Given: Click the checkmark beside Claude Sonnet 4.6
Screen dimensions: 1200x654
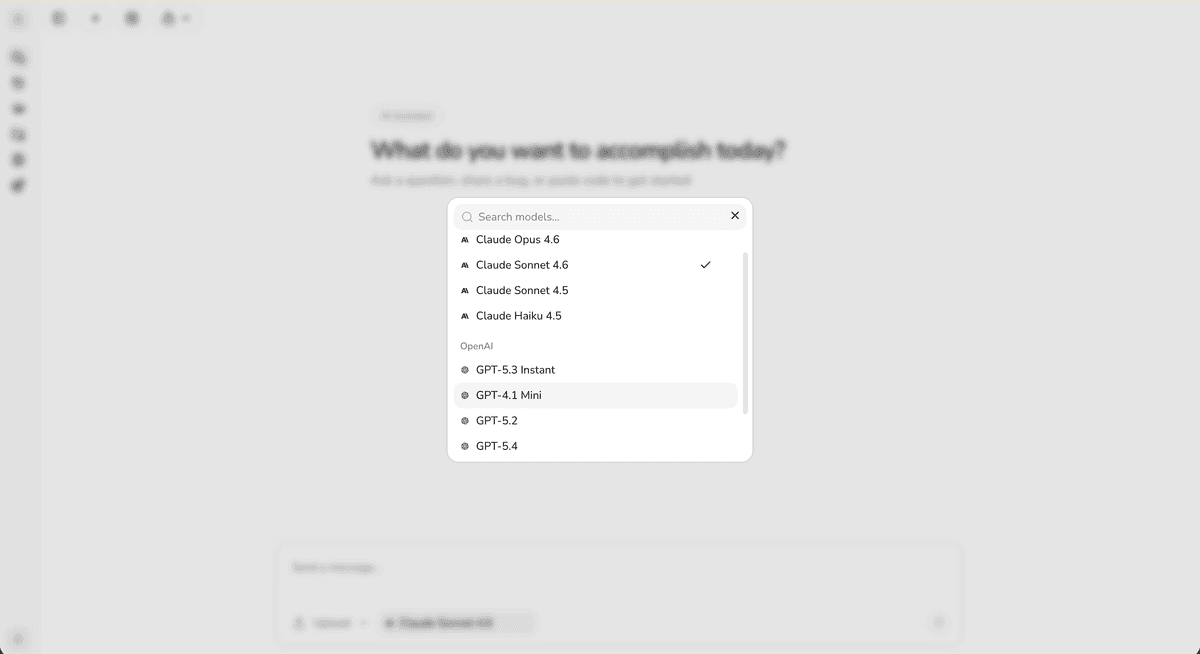Looking at the screenshot, I should point(706,264).
